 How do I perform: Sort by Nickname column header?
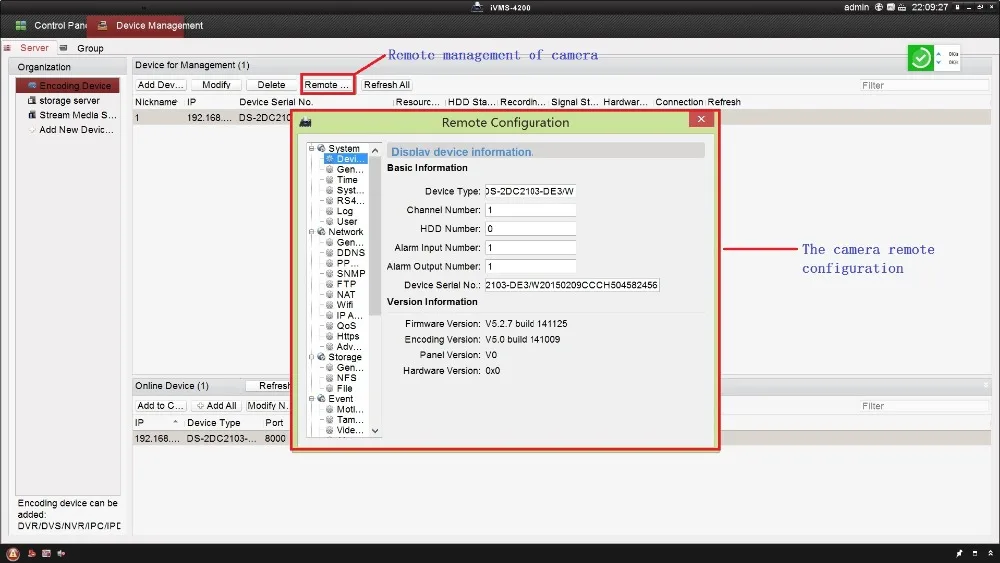click(x=156, y=102)
